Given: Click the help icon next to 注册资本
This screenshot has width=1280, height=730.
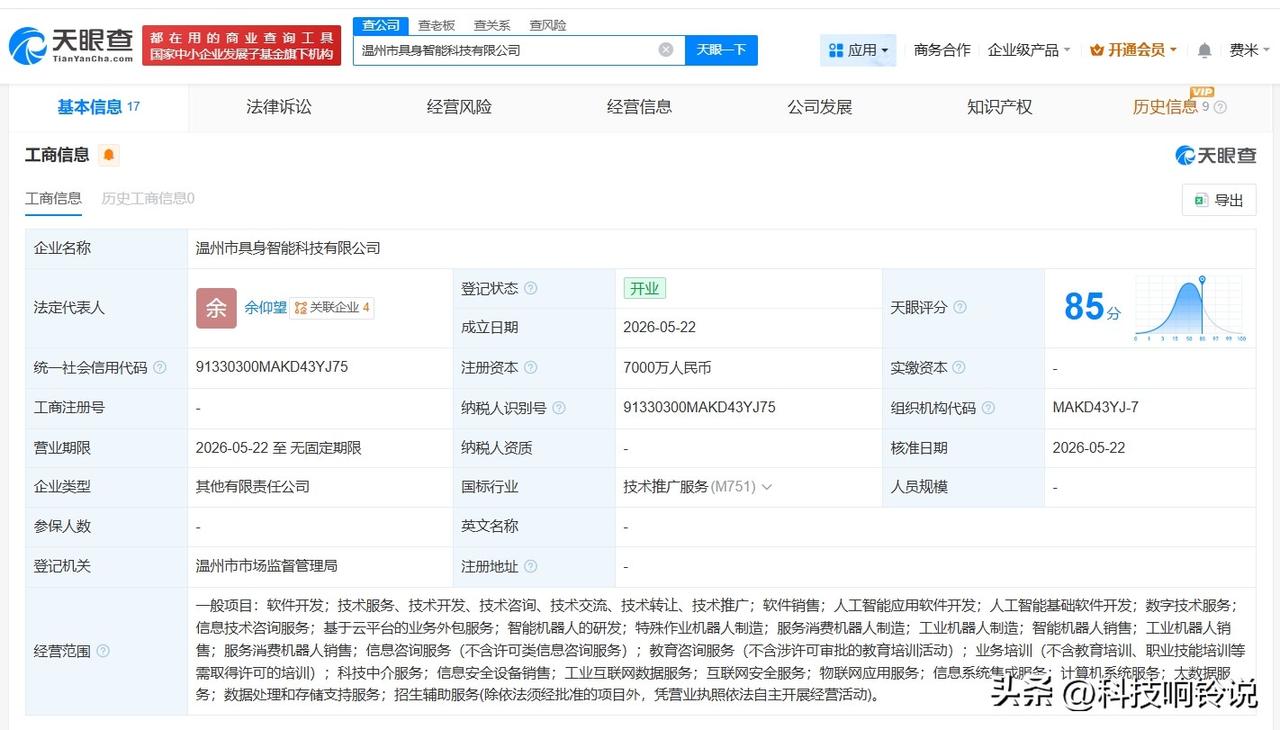Looking at the screenshot, I should [530, 368].
